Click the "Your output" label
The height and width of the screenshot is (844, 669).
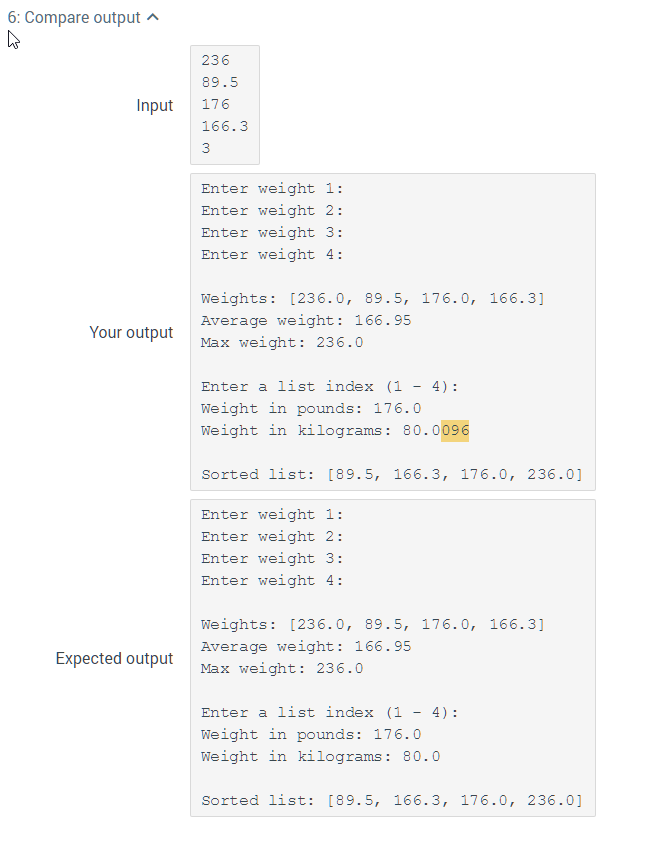[131, 332]
